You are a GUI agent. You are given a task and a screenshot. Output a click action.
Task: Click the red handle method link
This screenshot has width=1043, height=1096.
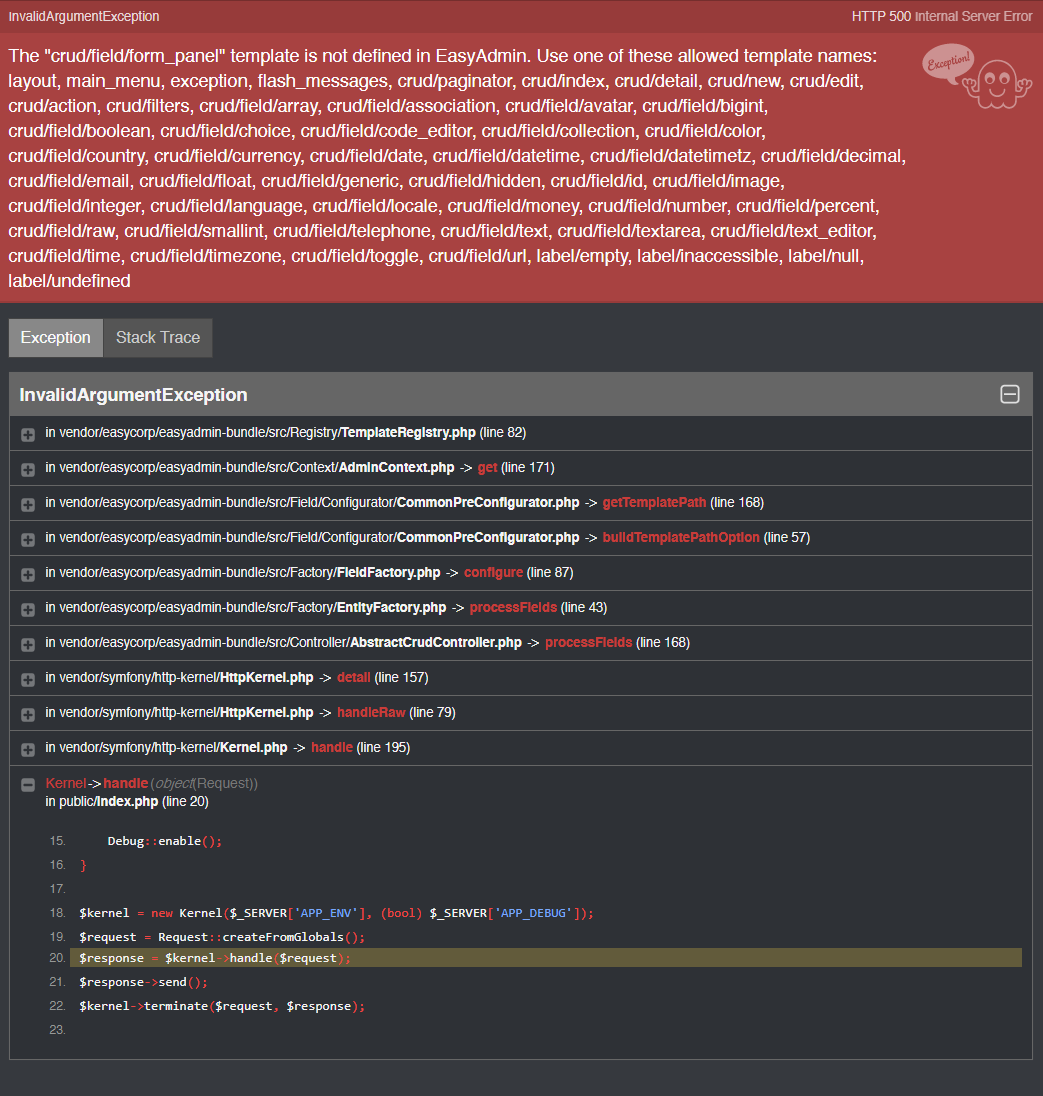pos(126,783)
